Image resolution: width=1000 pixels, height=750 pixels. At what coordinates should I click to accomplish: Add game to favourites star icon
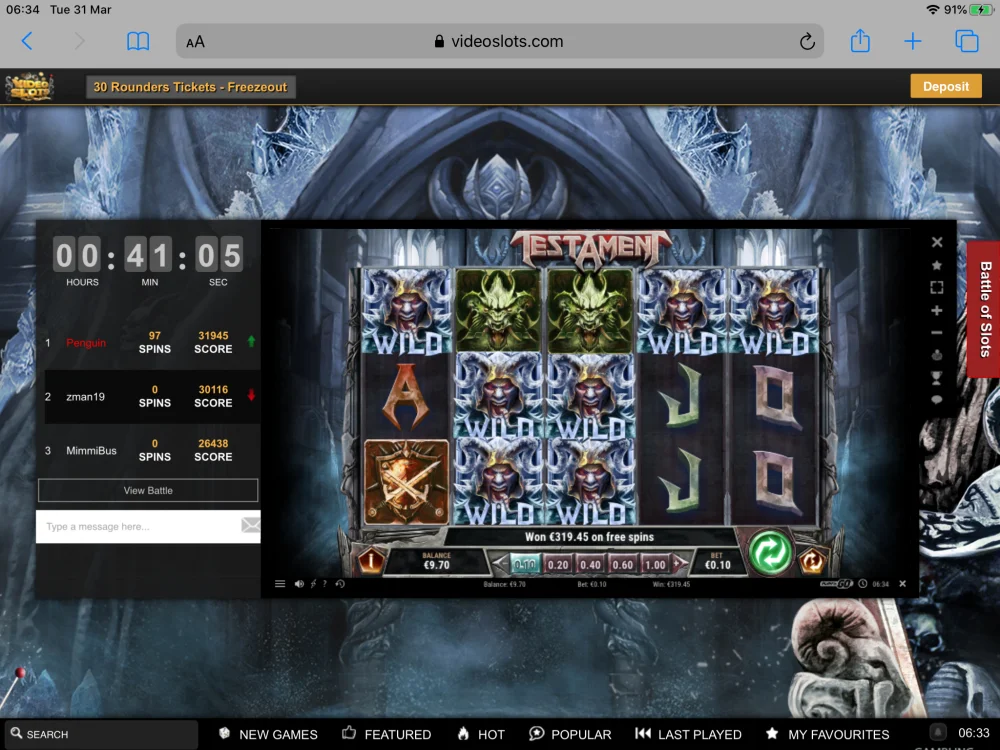(936, 265)
